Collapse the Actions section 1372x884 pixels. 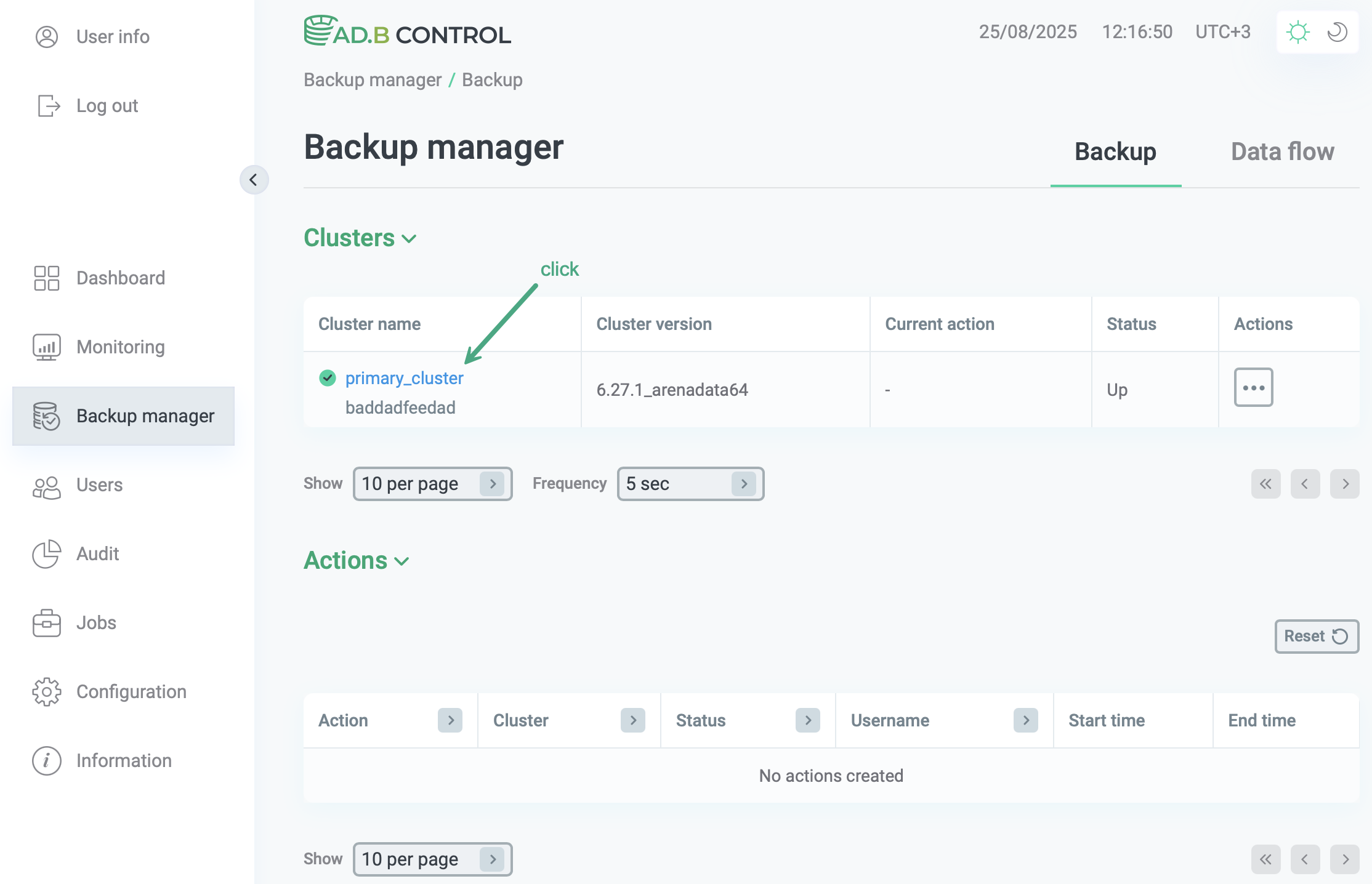402,561
